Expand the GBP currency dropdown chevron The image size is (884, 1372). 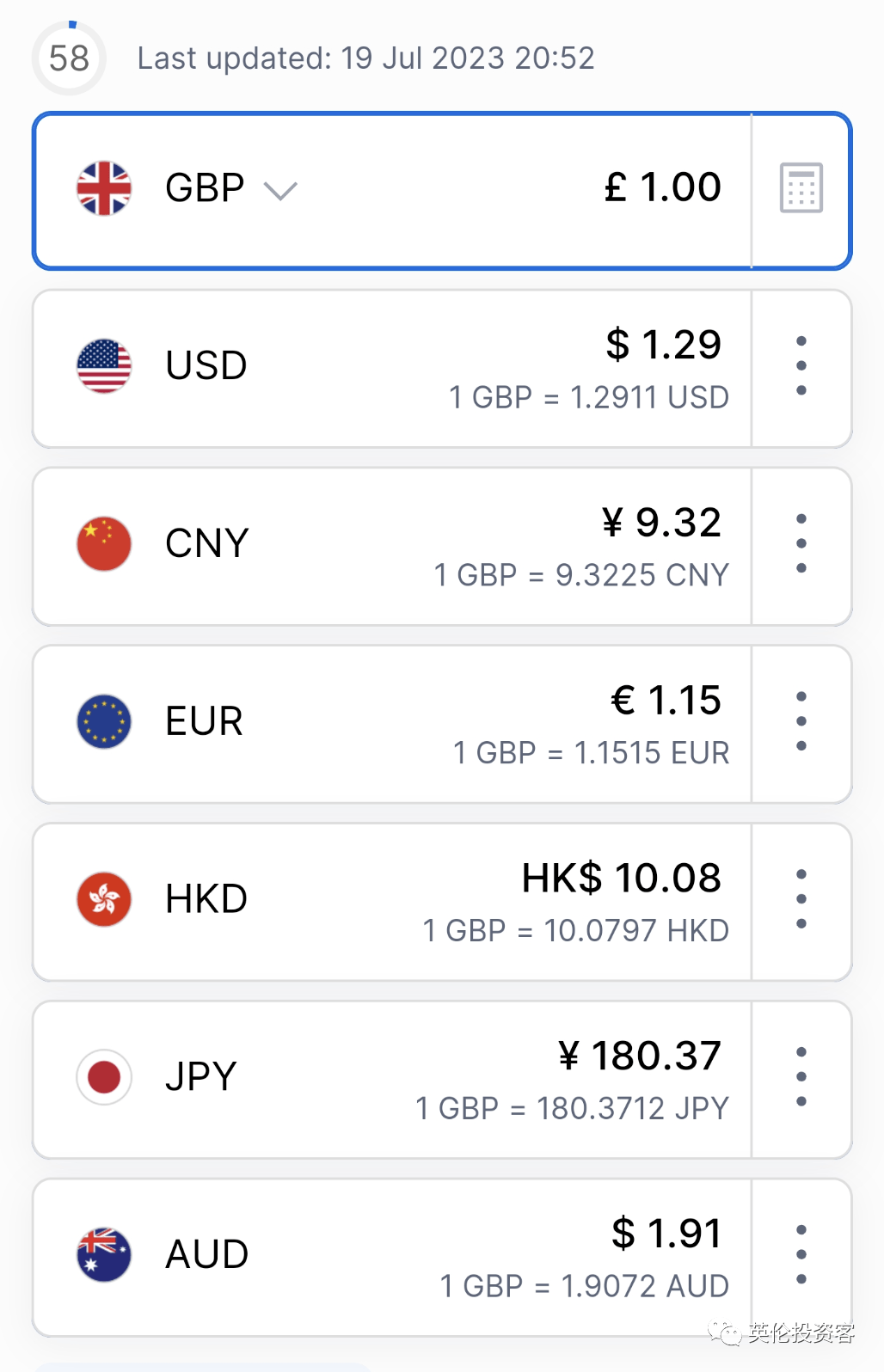click(280, 190)
